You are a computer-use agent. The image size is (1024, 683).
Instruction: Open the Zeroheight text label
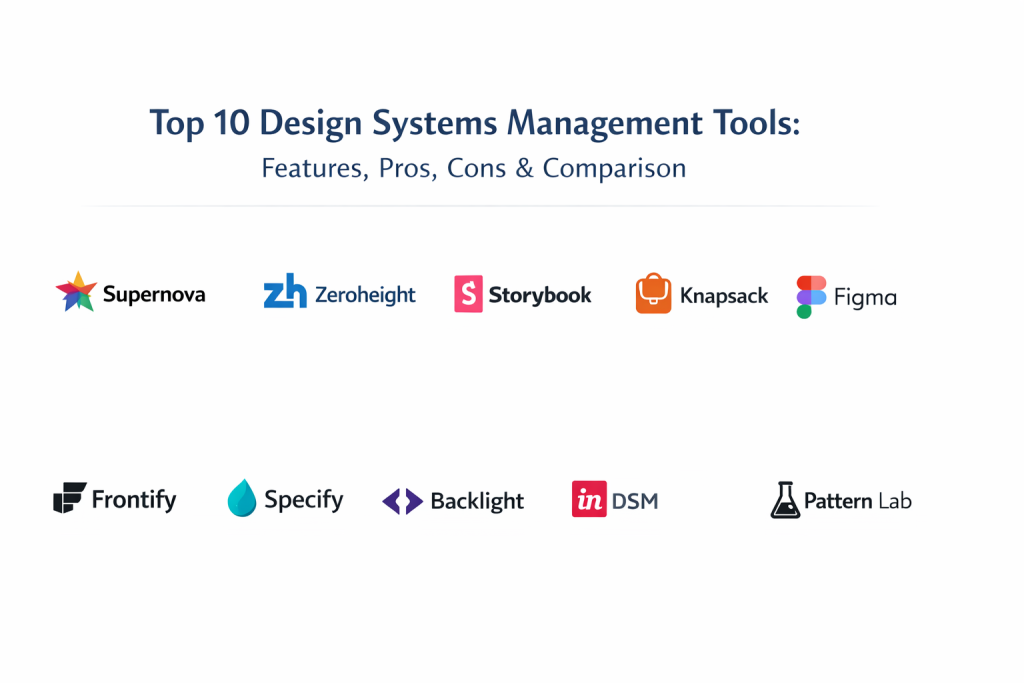click(365, 295)
